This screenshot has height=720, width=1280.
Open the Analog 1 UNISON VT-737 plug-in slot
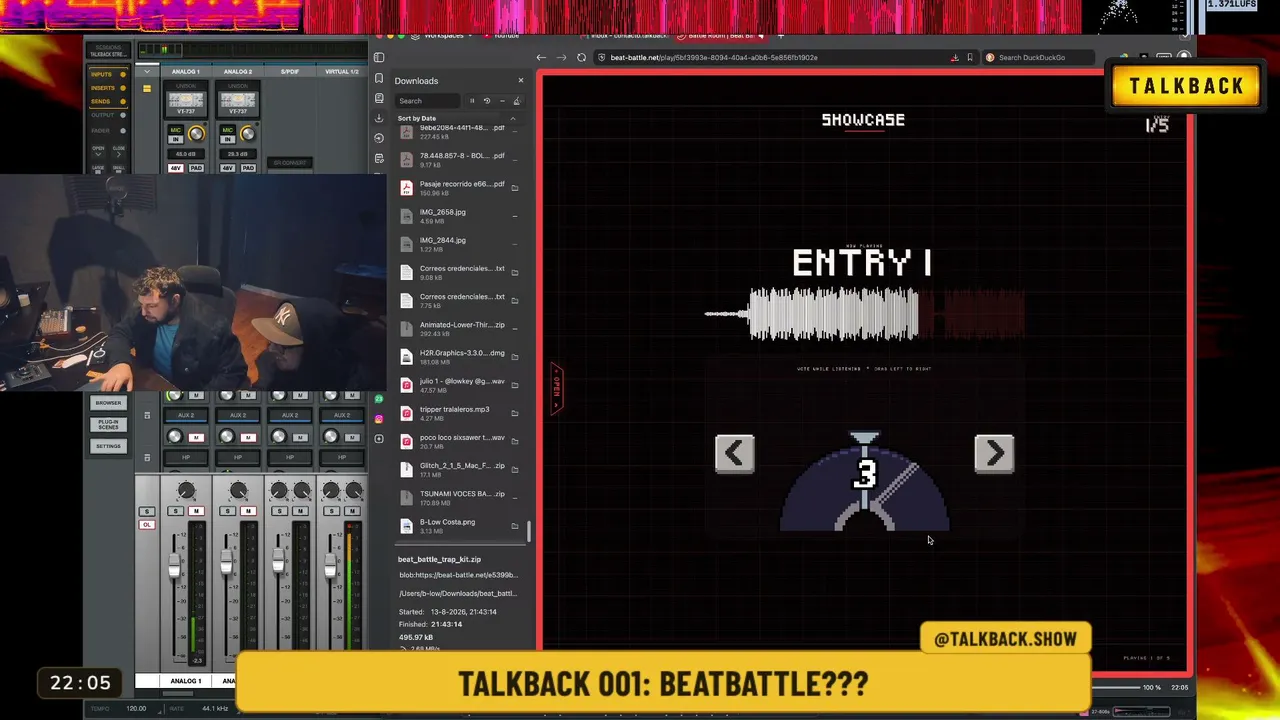pos(186,101)
